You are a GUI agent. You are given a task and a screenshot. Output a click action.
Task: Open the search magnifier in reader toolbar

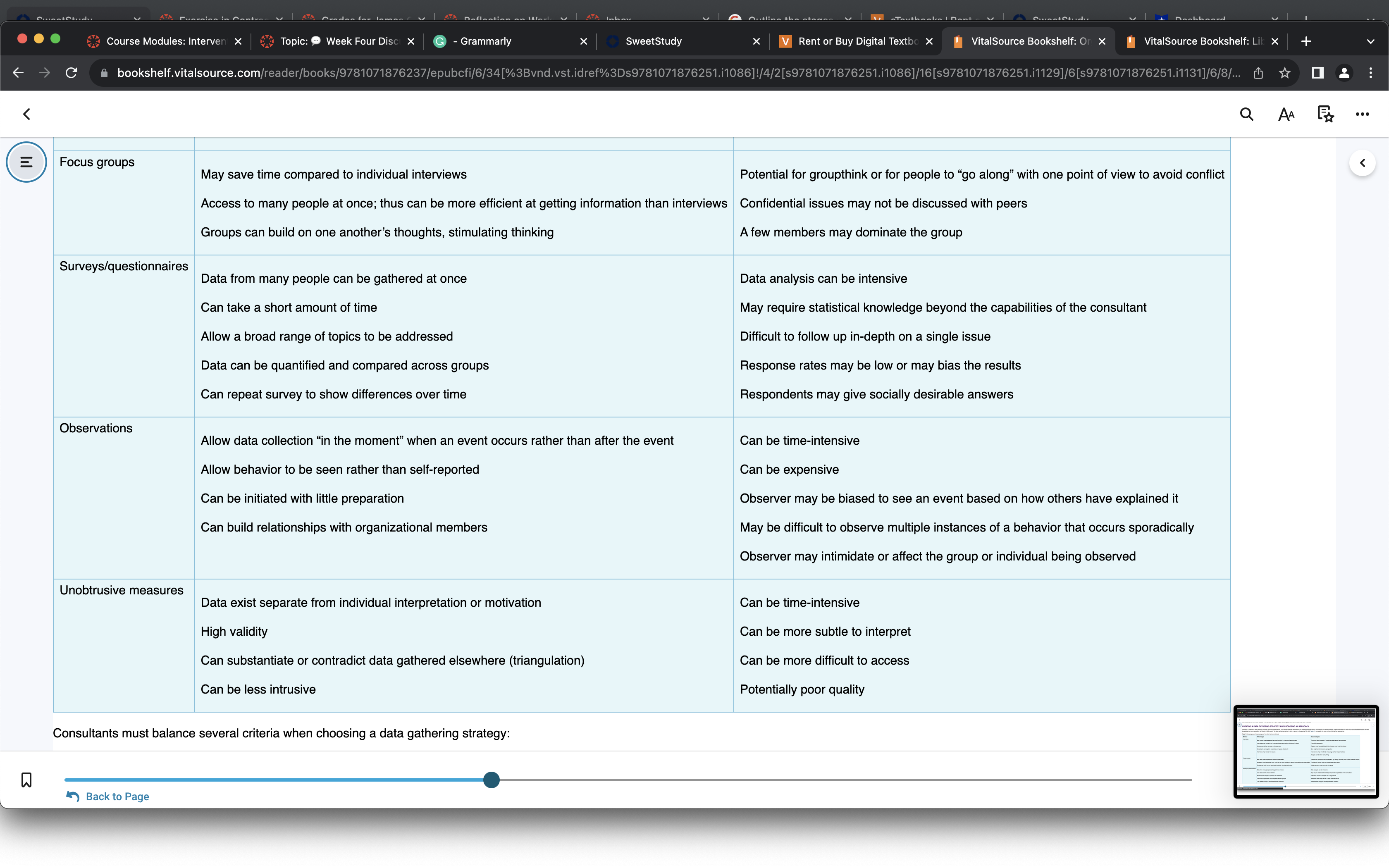1246,114
